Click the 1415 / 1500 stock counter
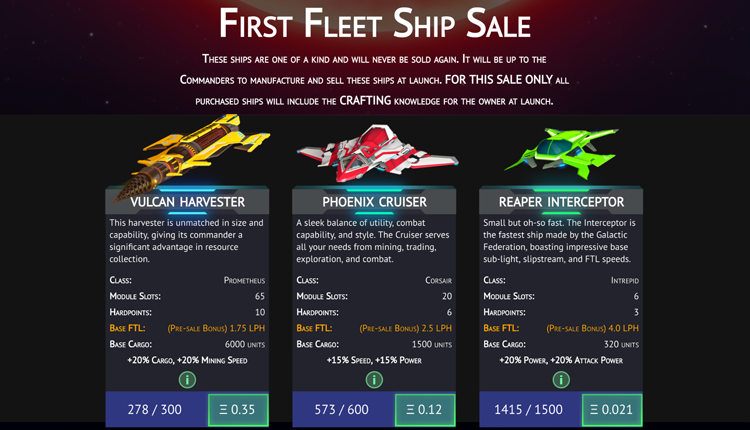The height and width of the screenshot is (430, 750). point(529,409)
